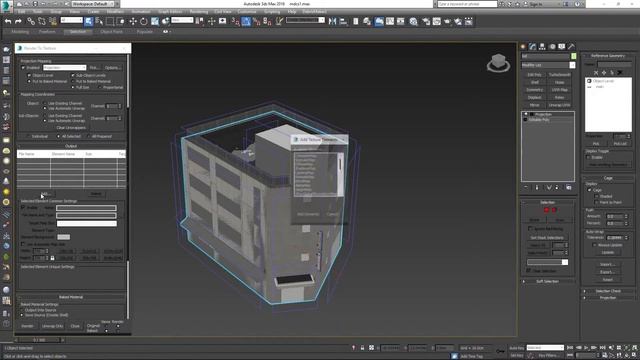Click the ViewCube in viewport
The image size is (640, 360).
(x=498, y=63)
